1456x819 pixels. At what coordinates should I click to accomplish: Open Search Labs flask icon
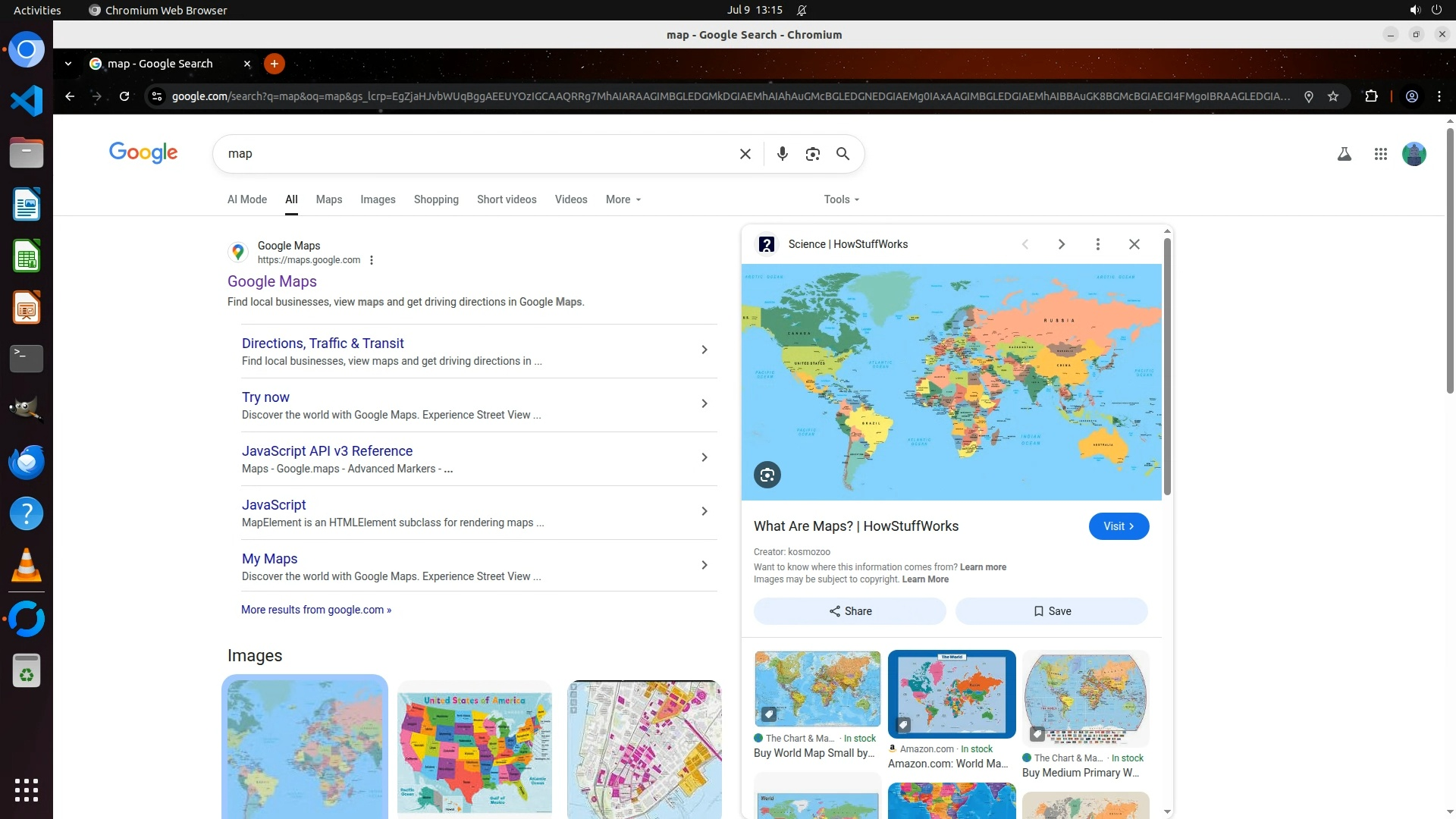1344,154
